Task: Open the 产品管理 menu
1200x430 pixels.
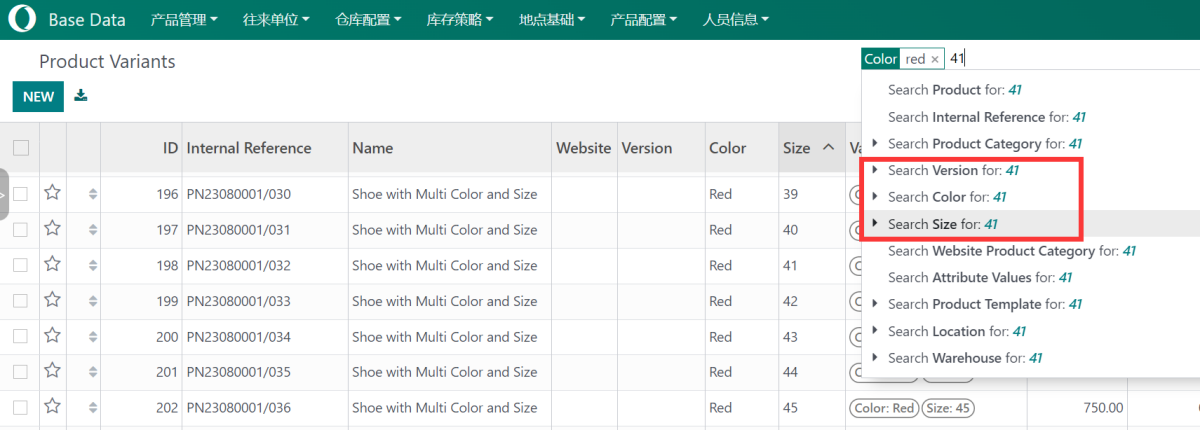Action: coord(184,19)
